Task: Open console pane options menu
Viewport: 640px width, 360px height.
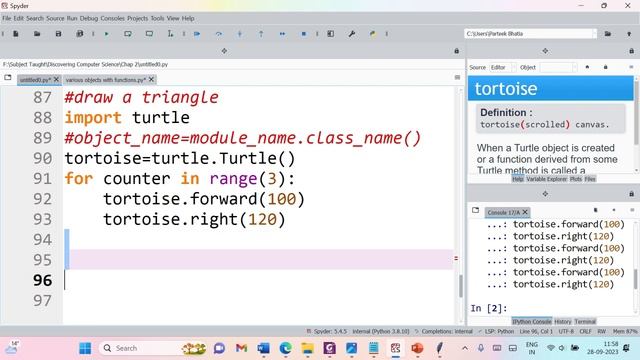Action: [x=632, y=210]
